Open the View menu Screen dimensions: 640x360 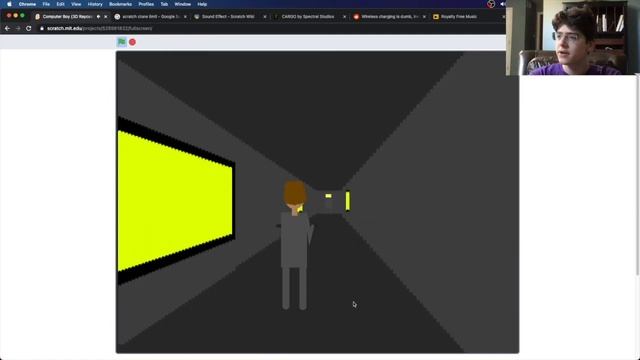(x=76, y=4)
